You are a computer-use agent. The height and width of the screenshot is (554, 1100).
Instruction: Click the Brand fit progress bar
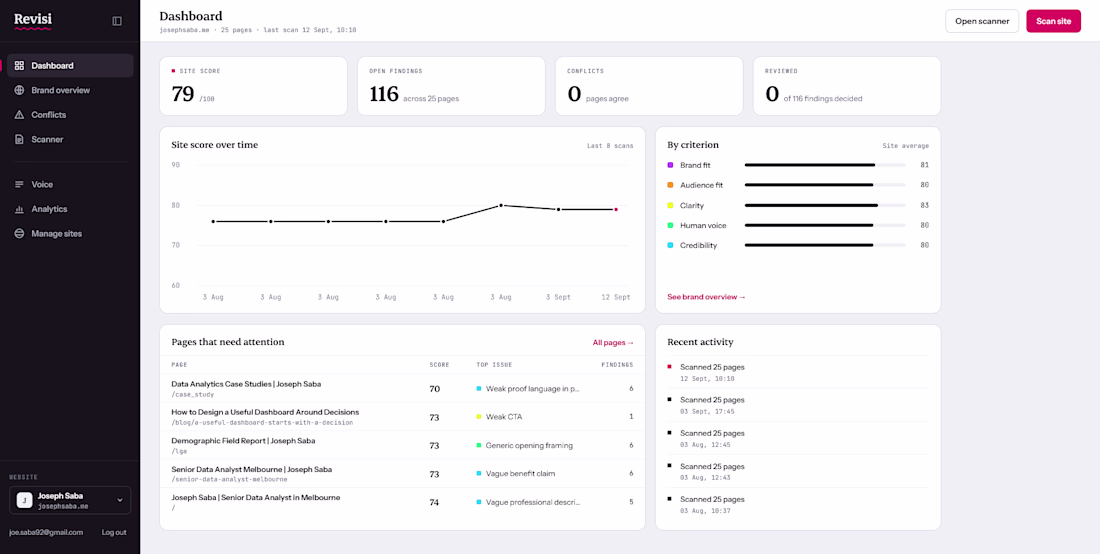824,165
